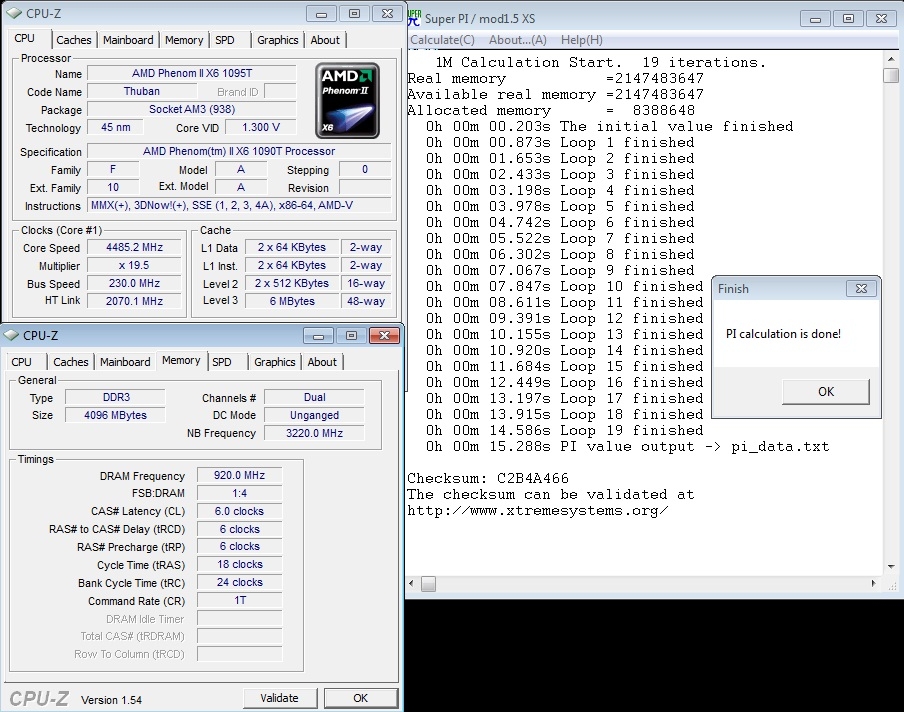Open the Calculate(C) menu in Super PI
904x712 pixels.
click(x=442, y=40)
